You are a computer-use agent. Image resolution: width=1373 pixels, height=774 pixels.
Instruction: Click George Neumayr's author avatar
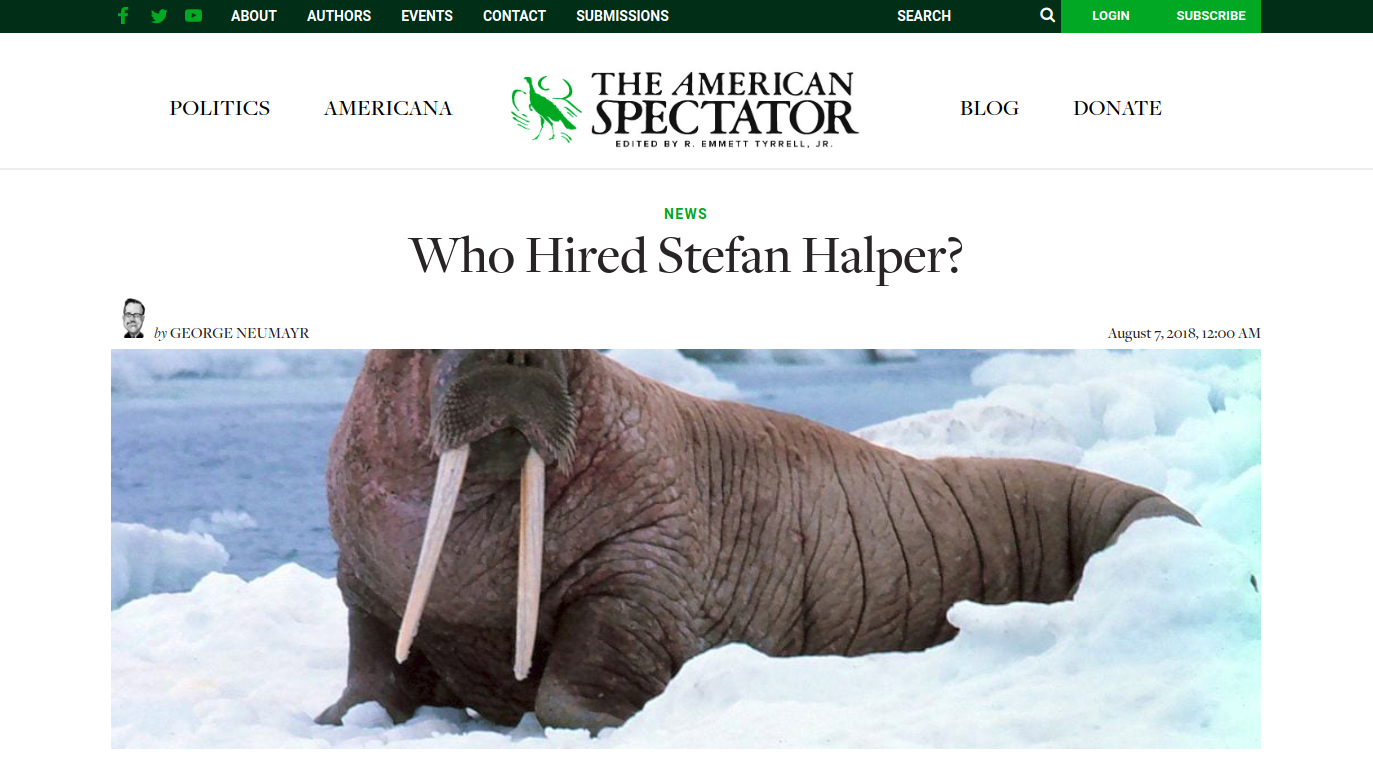(133, 319)
